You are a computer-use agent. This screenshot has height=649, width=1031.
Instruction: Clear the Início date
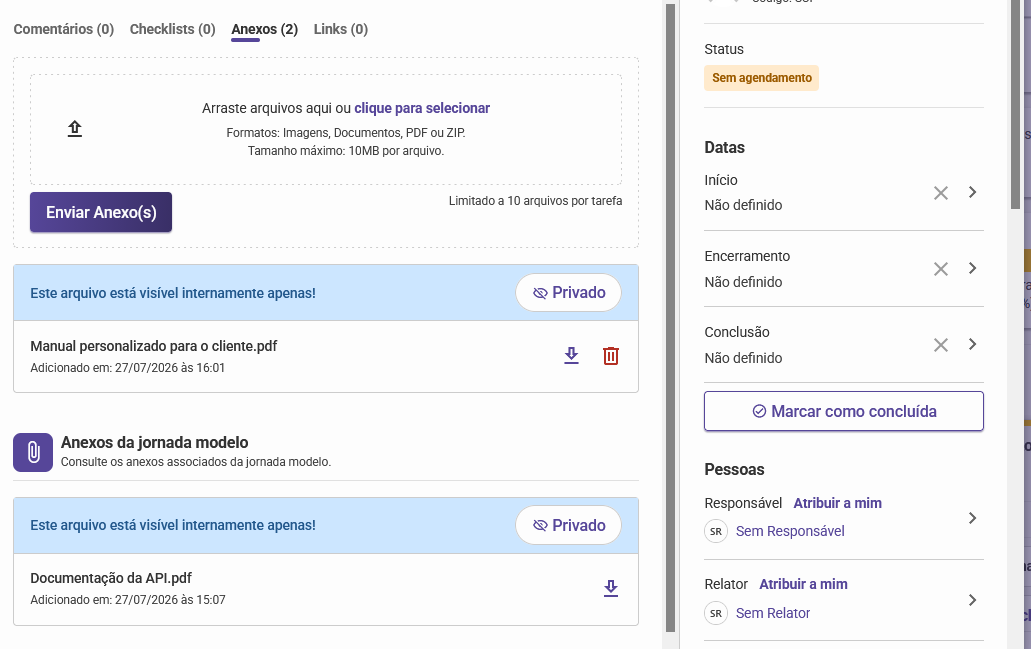coord(941,193)
